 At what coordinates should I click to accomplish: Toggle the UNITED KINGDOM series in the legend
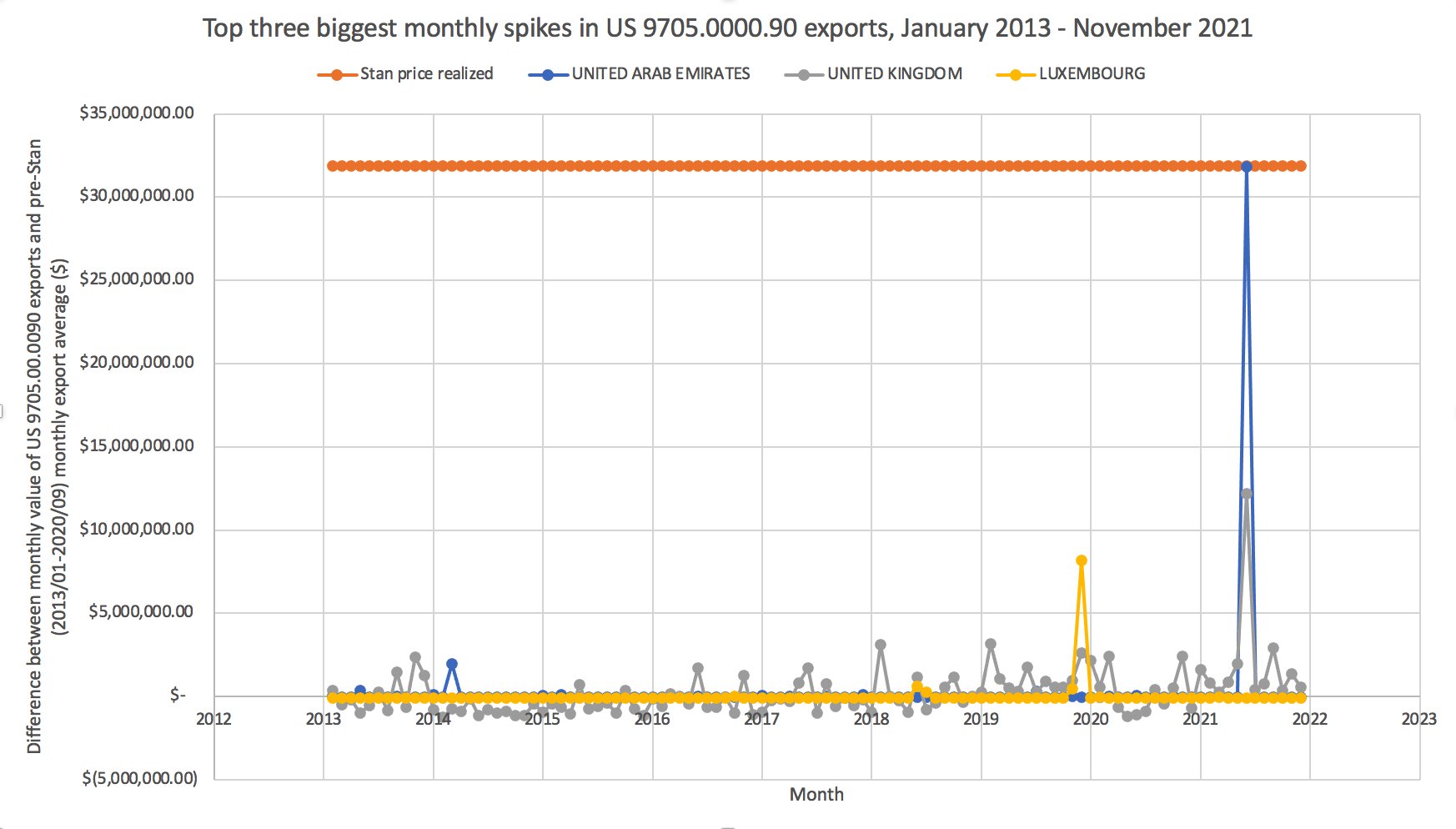point(892,73)
